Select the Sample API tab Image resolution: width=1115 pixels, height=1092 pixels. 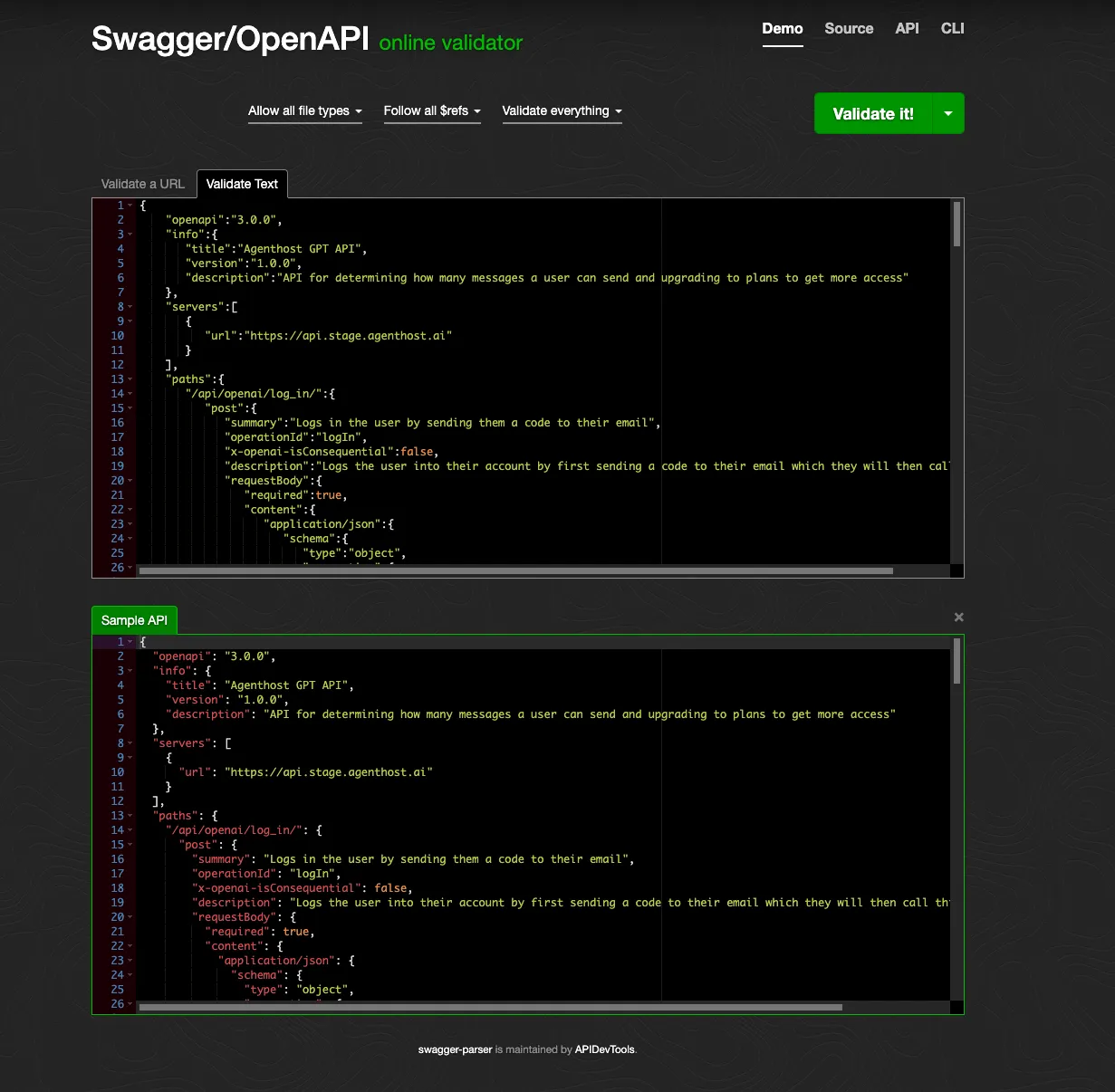pyautogui.click(x=134, y=620)
